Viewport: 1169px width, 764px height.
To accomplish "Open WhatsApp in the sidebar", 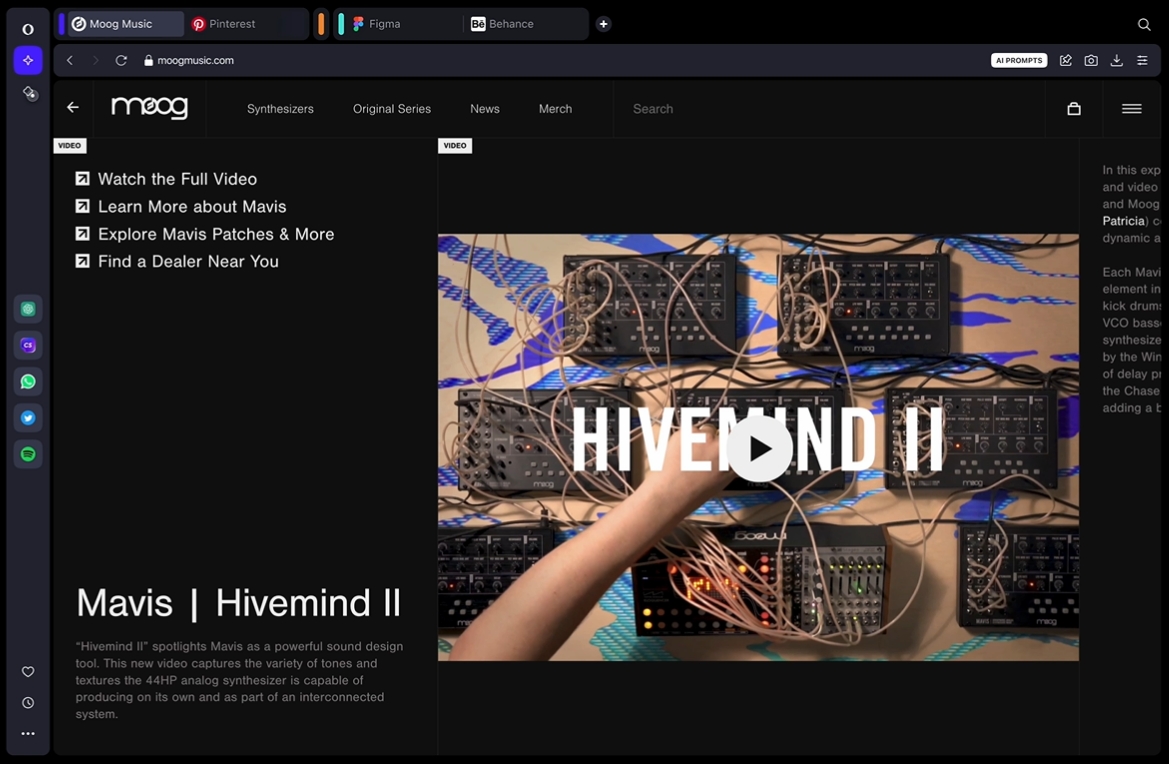I will pyautogui.click(x=28, y=382).
